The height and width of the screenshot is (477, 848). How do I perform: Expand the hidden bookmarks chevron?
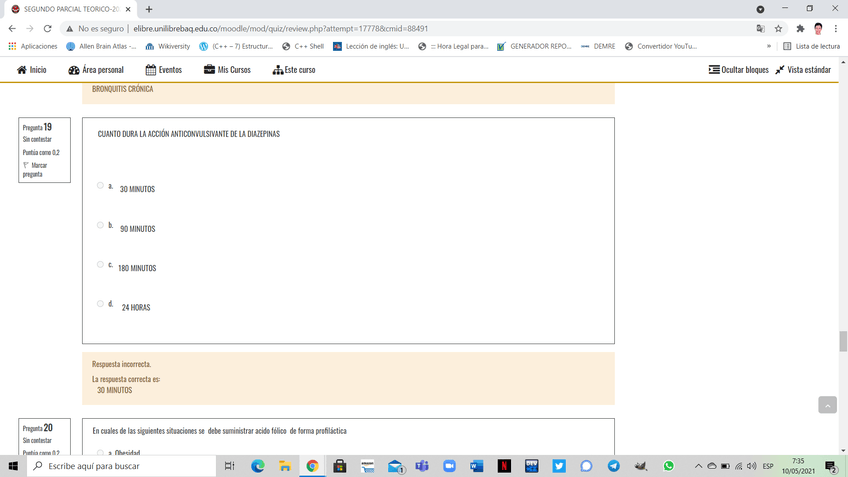(x=768, y=47)
